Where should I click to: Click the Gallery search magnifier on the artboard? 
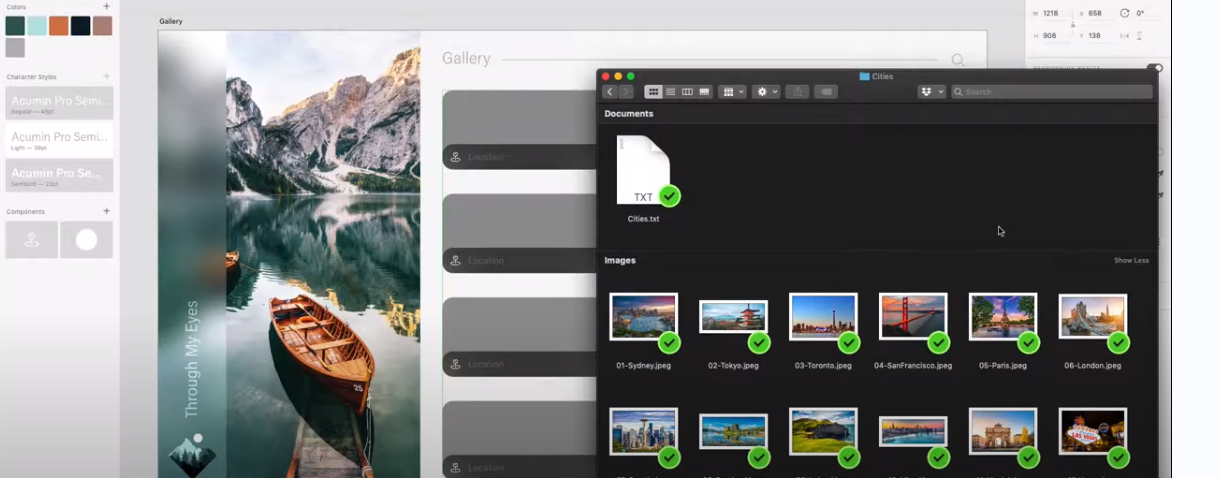pos(957,60)
